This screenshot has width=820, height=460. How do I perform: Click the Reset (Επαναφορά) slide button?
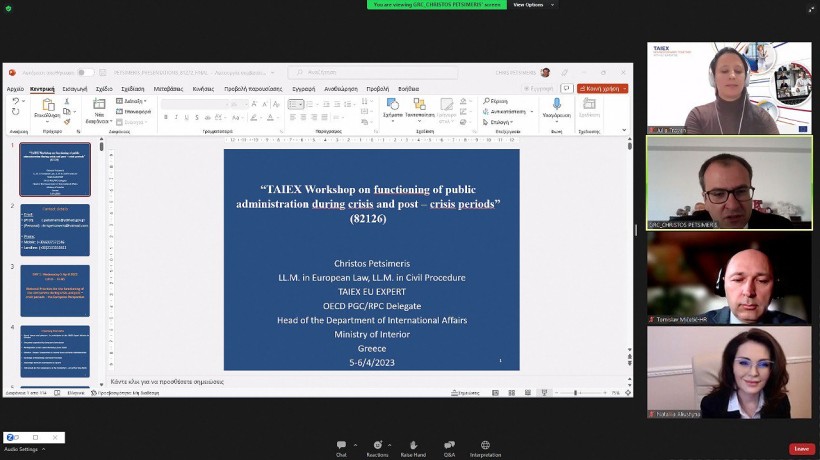[x=133, y=111]
